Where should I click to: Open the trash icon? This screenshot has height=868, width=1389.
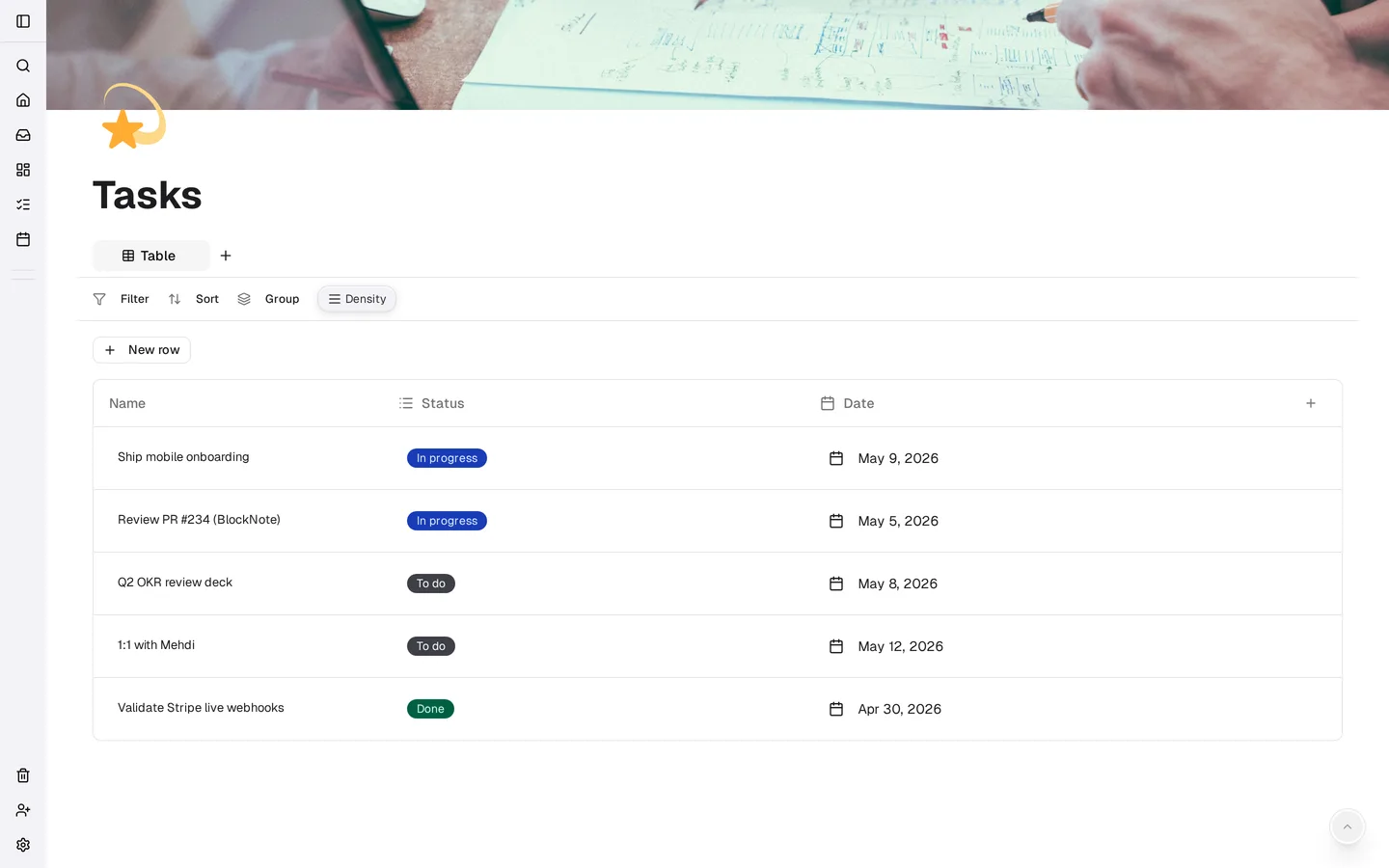tap(23, 775)
